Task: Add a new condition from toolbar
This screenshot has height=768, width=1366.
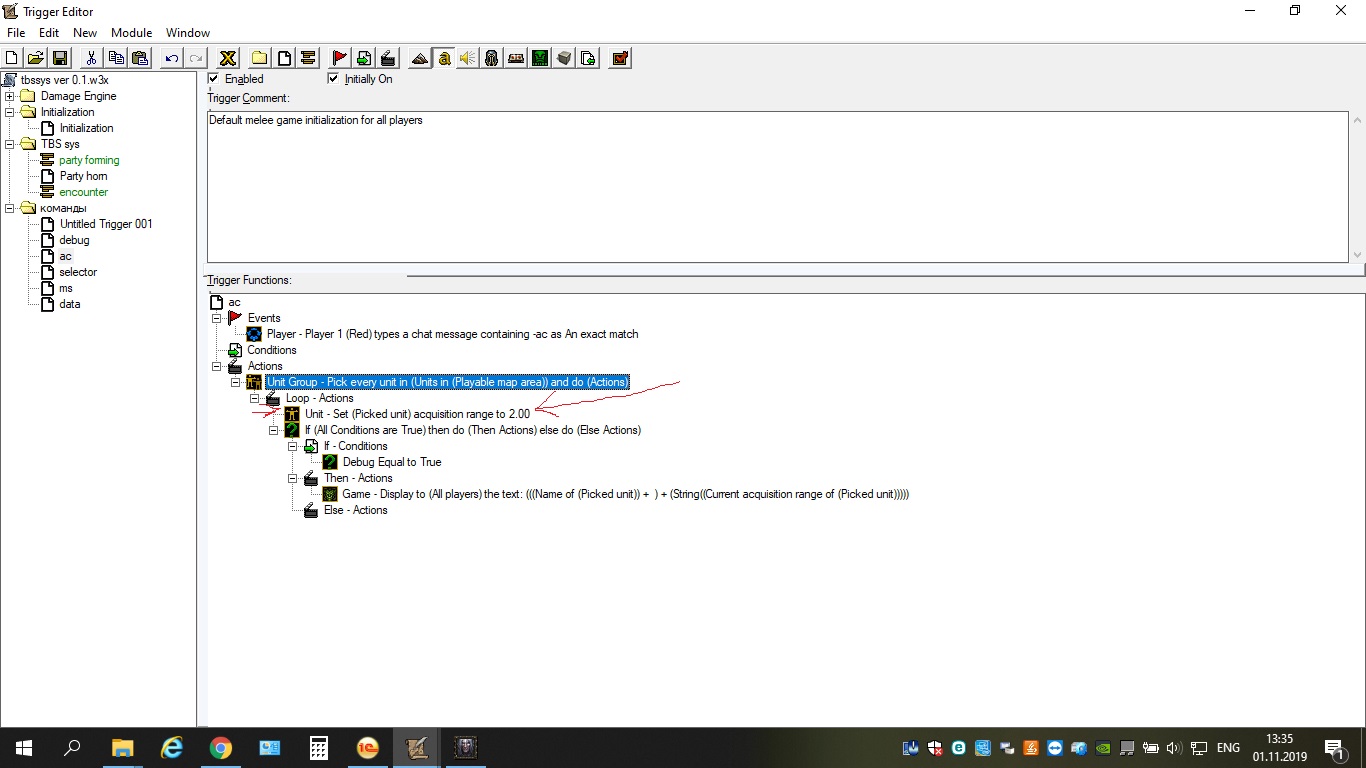Action: 364,58
